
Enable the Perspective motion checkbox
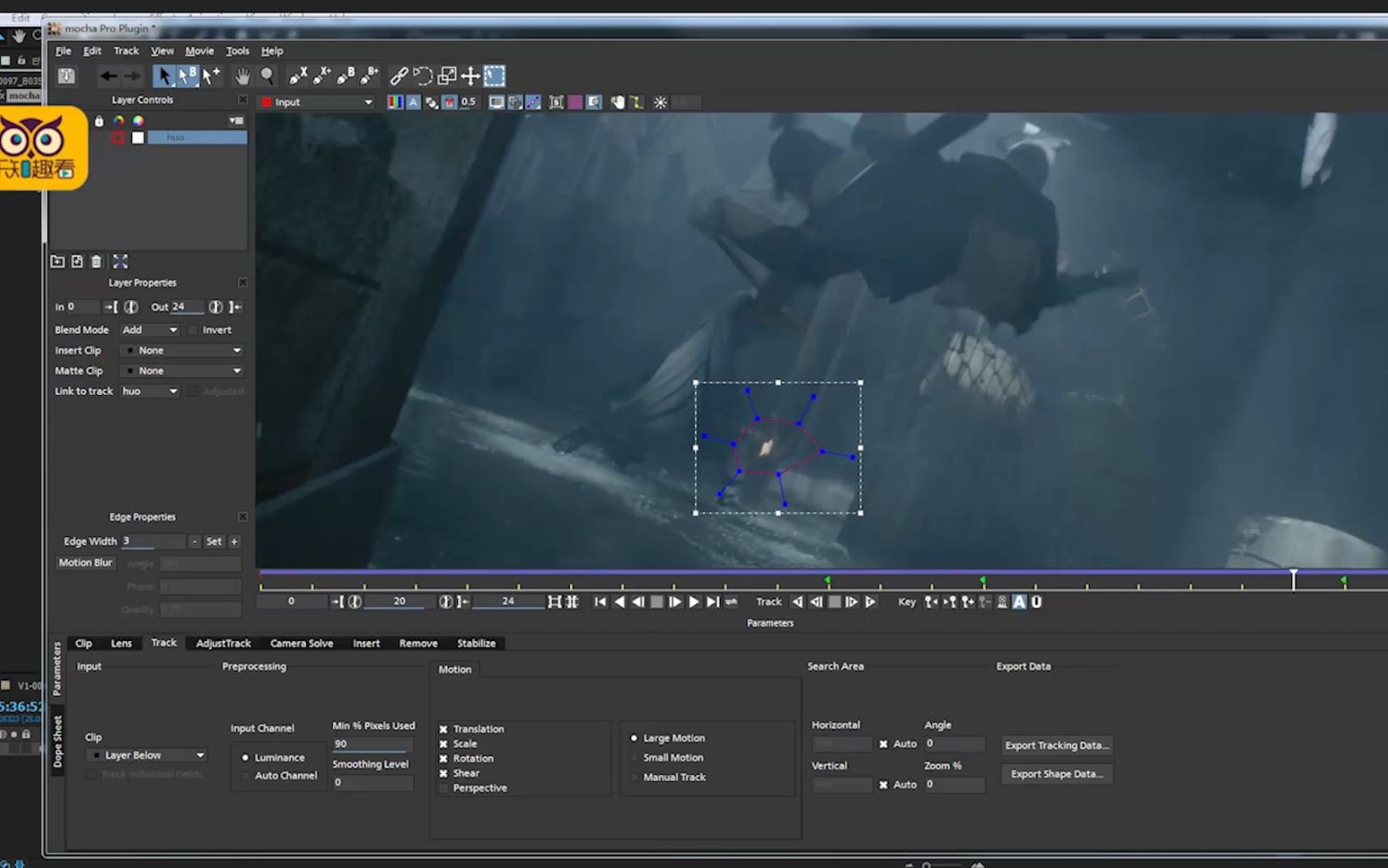444,788
